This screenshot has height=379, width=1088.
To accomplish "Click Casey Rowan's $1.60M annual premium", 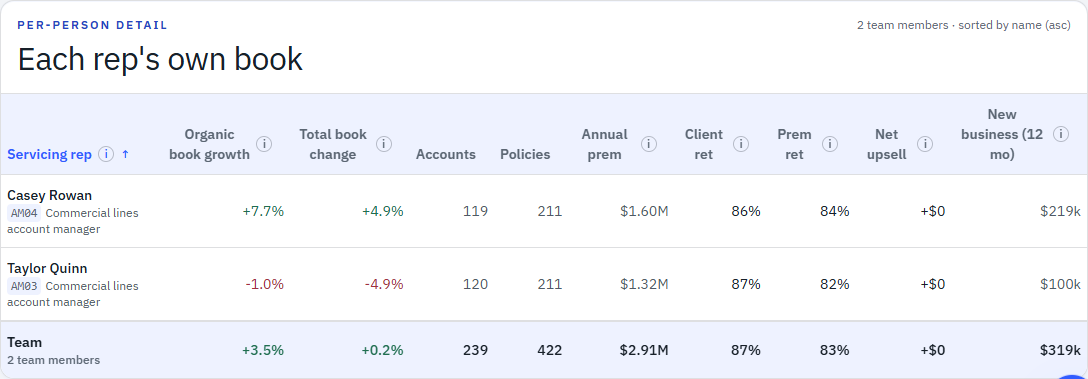I will [644, 211].
